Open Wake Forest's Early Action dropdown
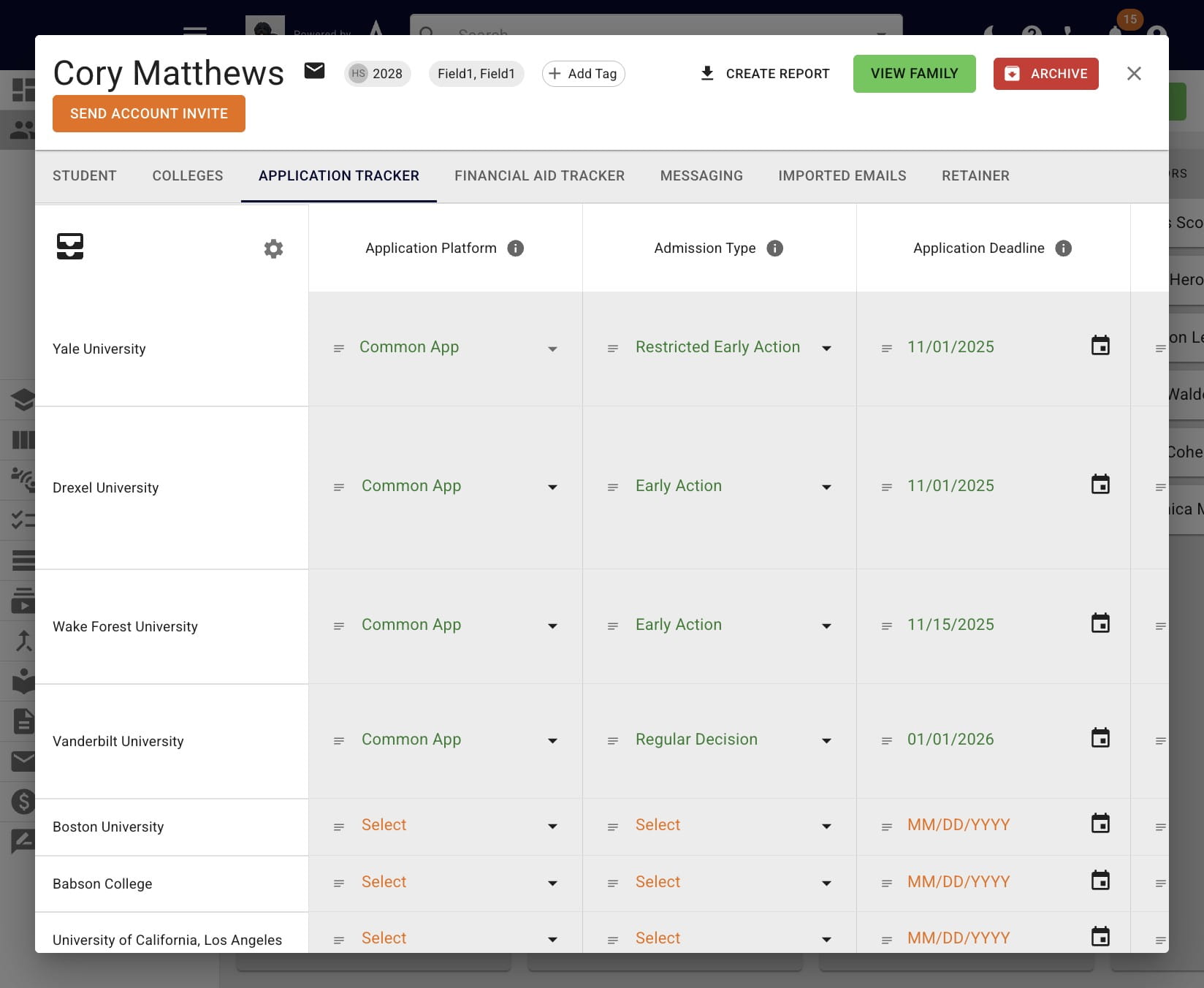 click(x=733, y=626)
